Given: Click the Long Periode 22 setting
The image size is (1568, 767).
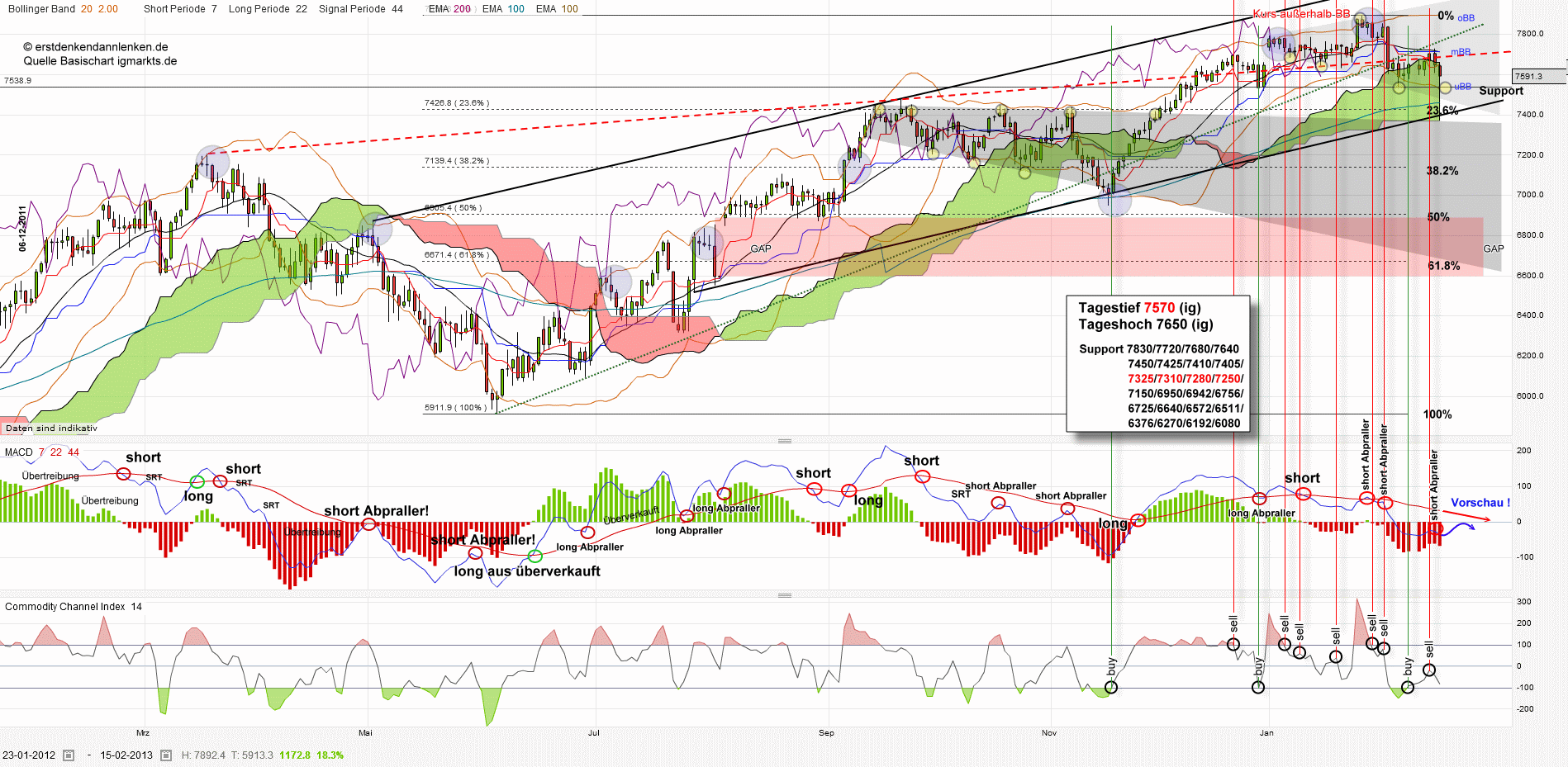Looking at the screenshot, I should coord(268,9).
